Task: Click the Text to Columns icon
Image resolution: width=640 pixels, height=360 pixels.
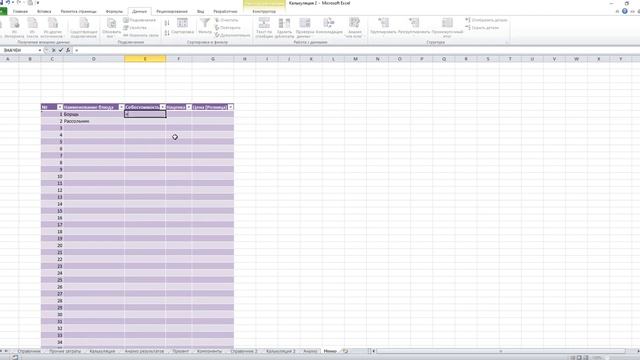Action: click(x=264, y=27)
